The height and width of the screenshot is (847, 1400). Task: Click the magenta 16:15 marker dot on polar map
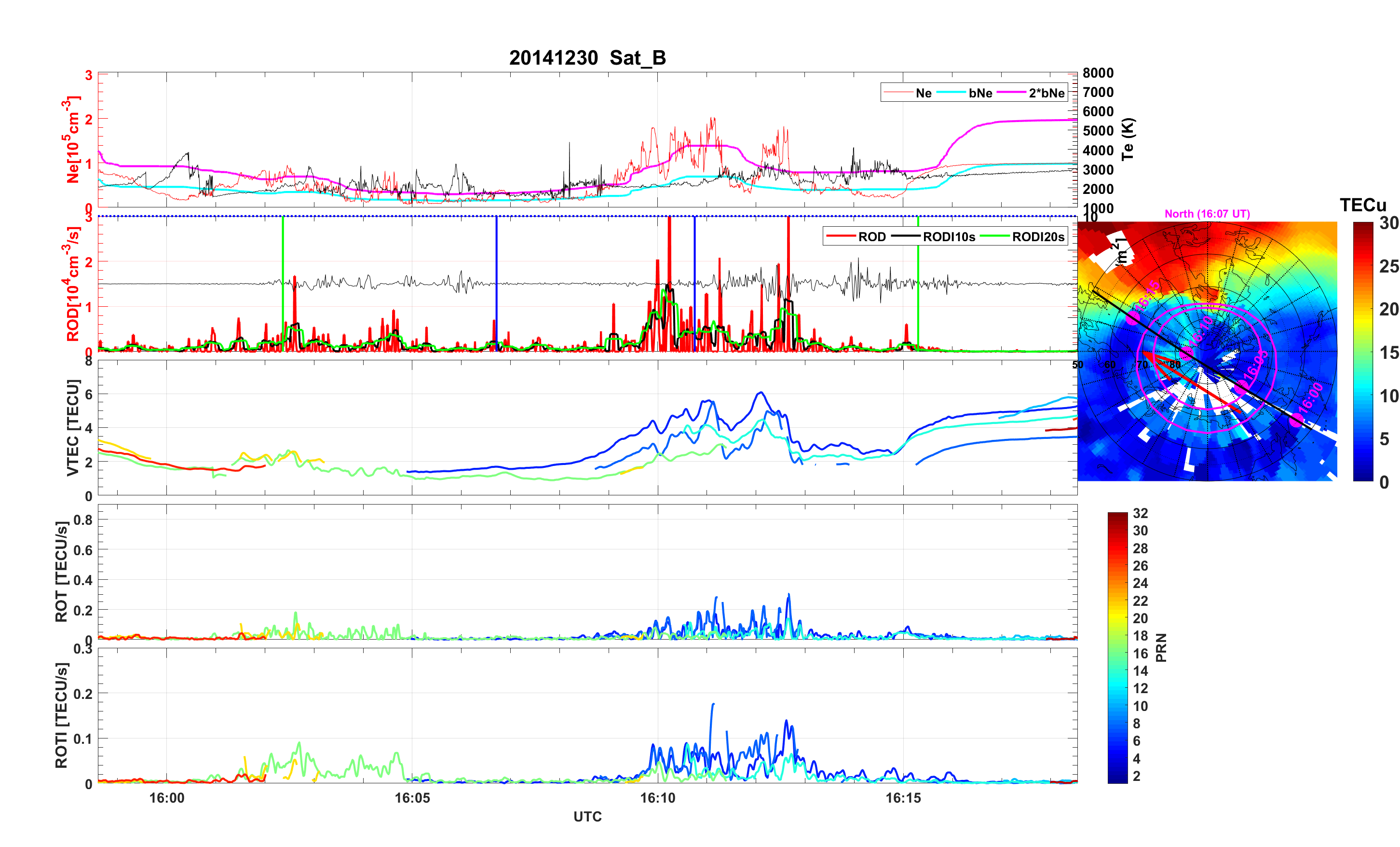point(1132,318)
